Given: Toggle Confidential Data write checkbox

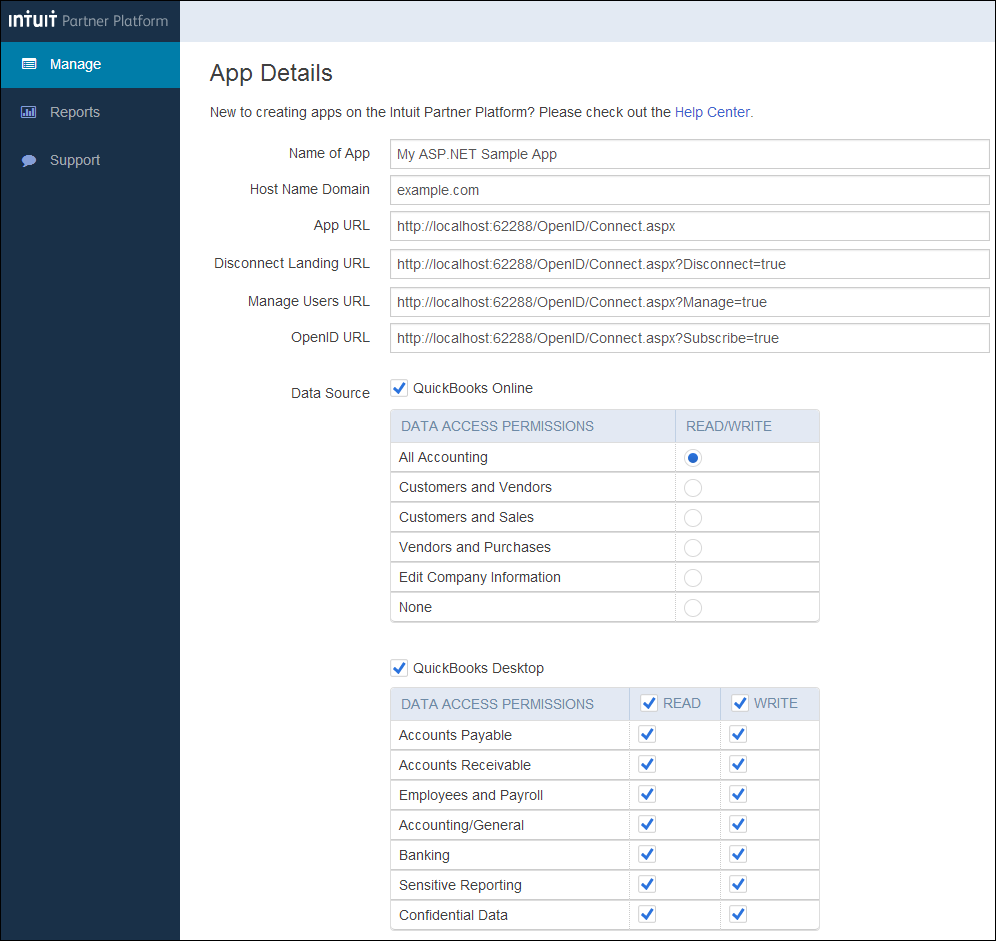Looking at the screenshot, I should pyautogui.click(x=737, y=914).
